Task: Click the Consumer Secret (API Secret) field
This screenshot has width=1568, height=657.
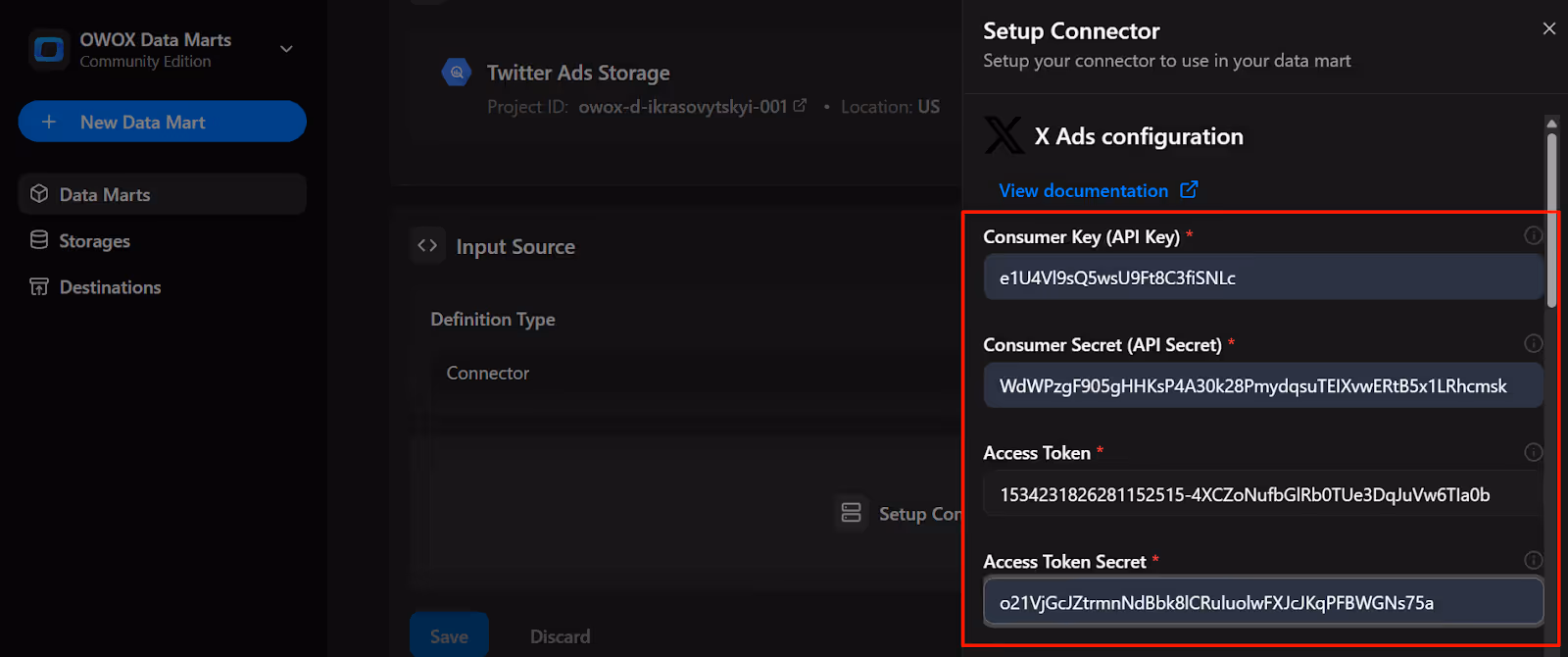Action: tap(1263, 385)
